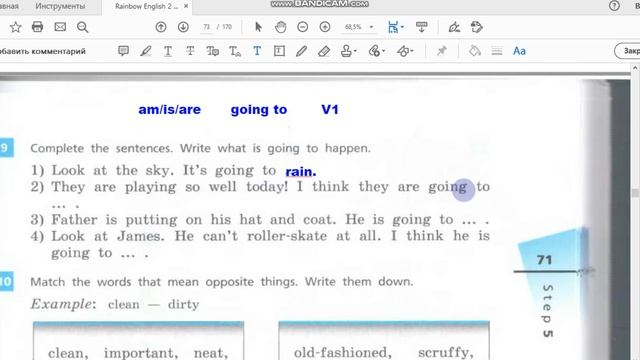Send the file by email envelope icon
Screen dimensions: 640x360
click(x=60, y=27)
